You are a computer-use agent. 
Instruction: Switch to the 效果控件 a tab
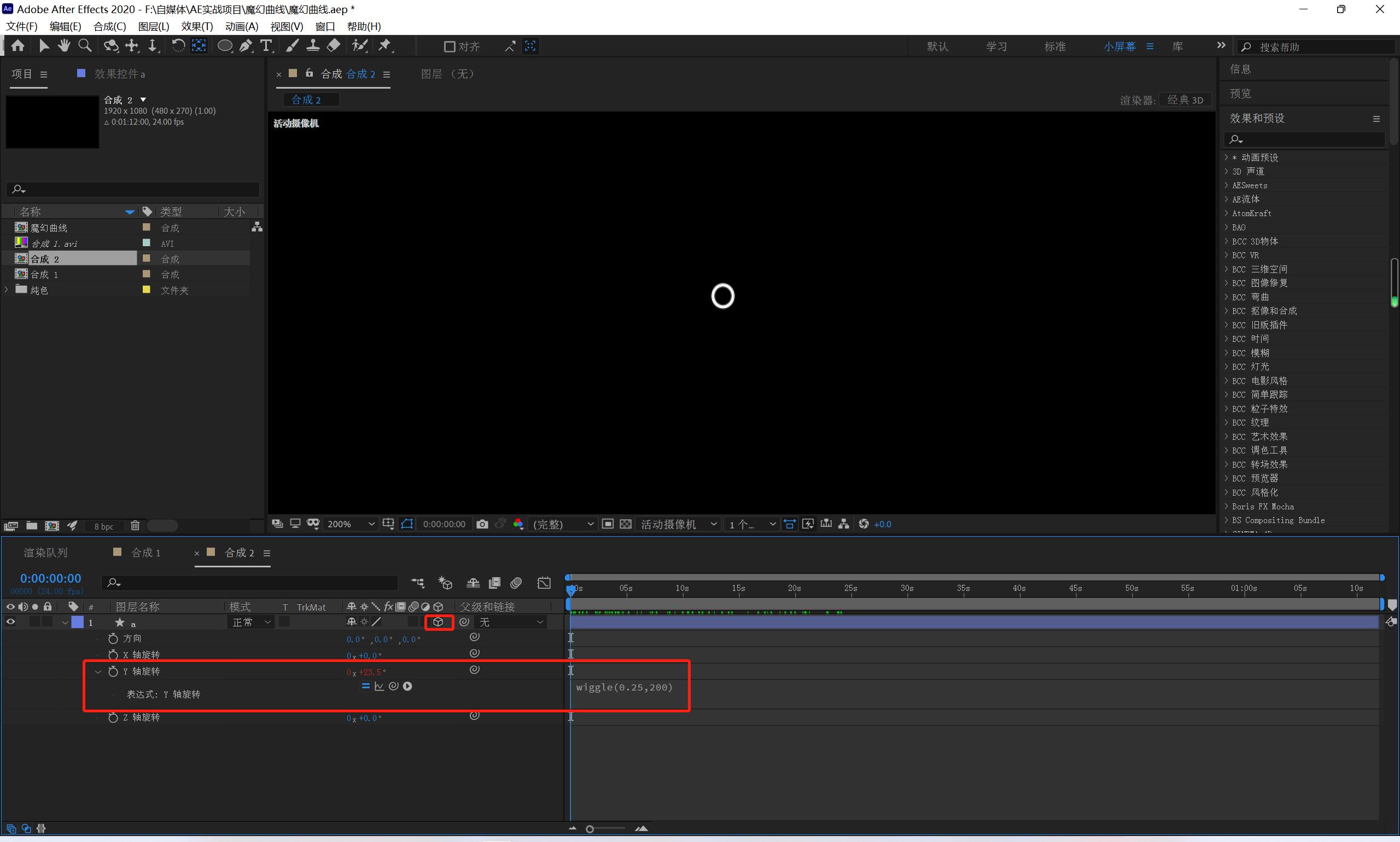coord(119,74)
